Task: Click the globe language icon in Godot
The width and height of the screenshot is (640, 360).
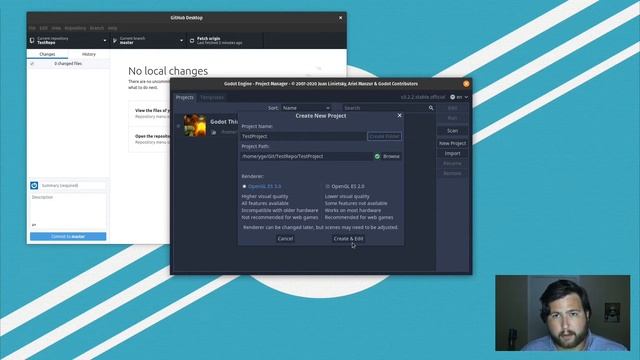Action: (x=453, y=97)
